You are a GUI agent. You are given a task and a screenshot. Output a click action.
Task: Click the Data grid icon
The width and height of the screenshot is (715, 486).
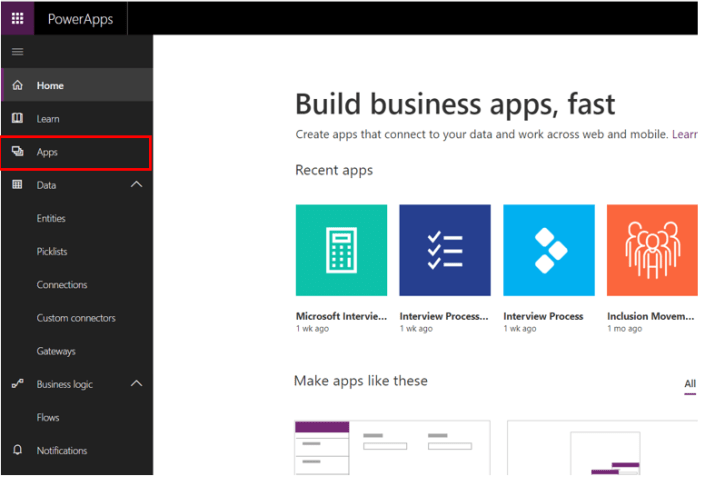(17, 185)
